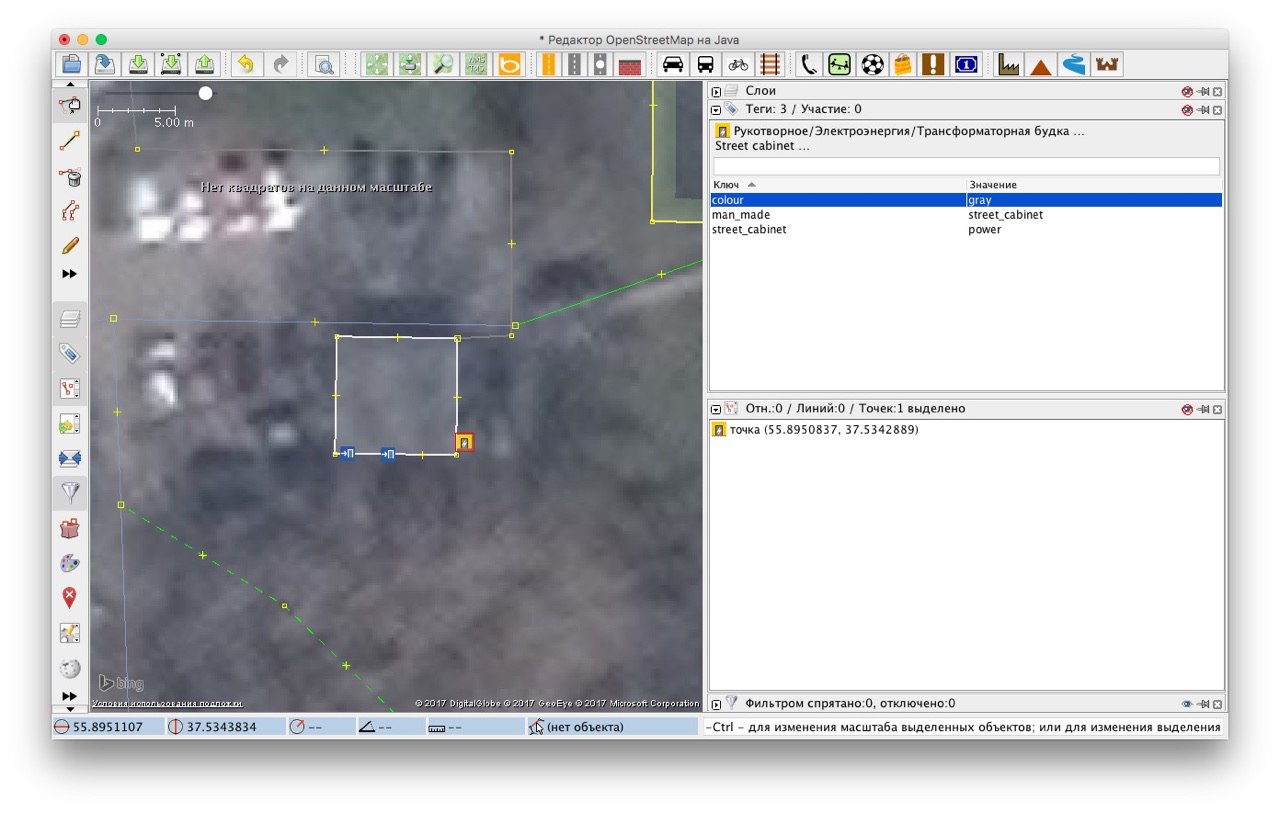Select the gray value cell
The height and width of the screenshot is (813, 1280).
click(x=1095, y=200)
